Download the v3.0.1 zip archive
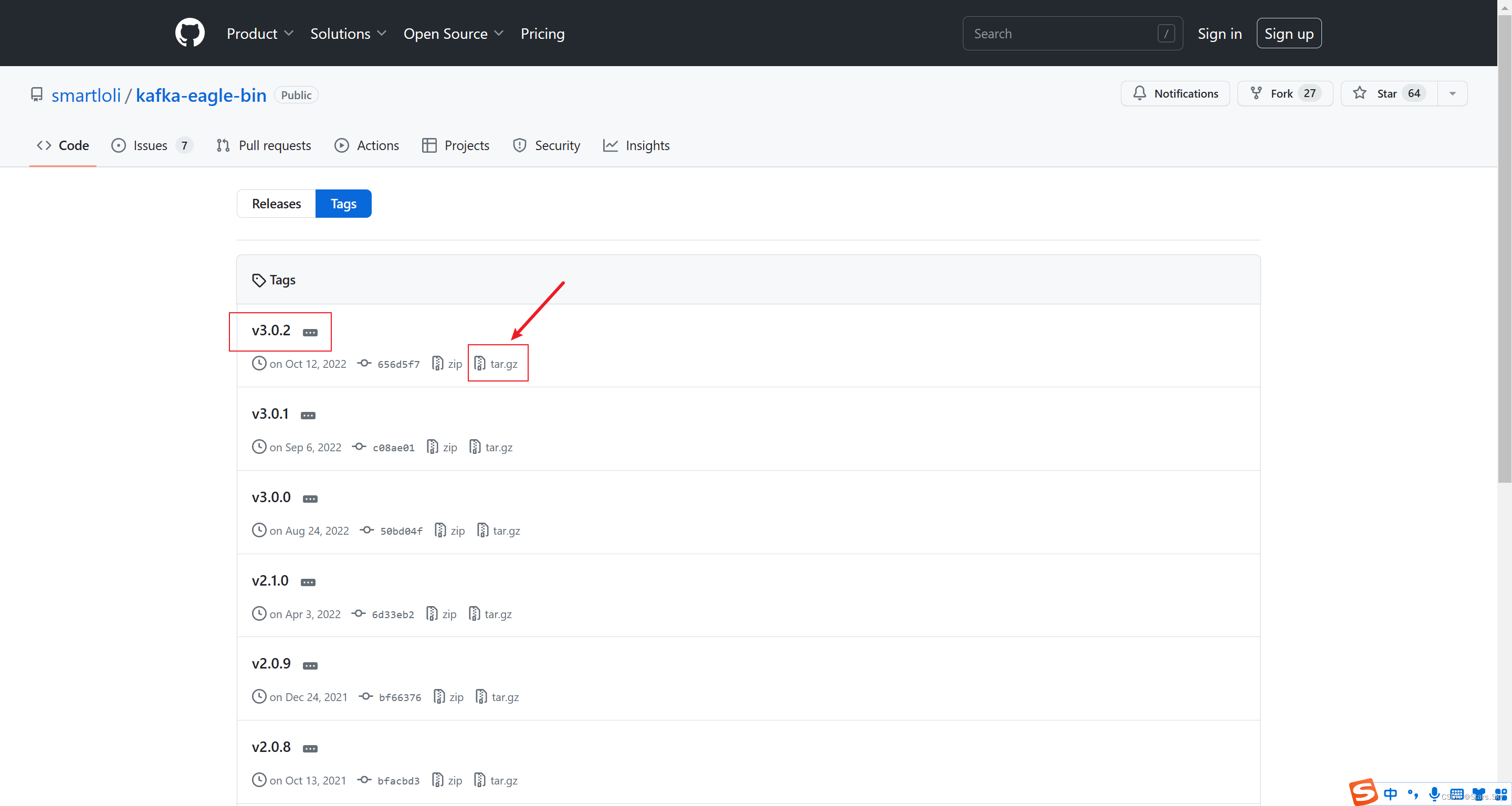 click(x=442, y=447)
